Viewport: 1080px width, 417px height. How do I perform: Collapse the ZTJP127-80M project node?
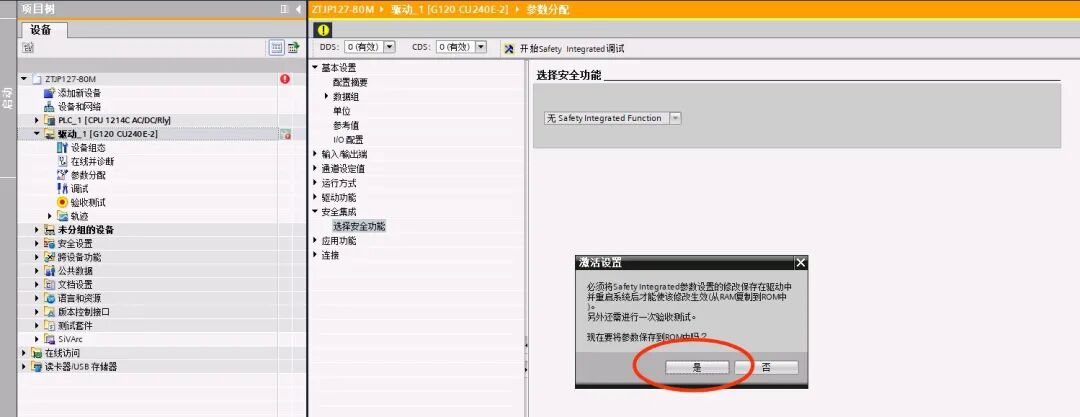click(24, 79)
